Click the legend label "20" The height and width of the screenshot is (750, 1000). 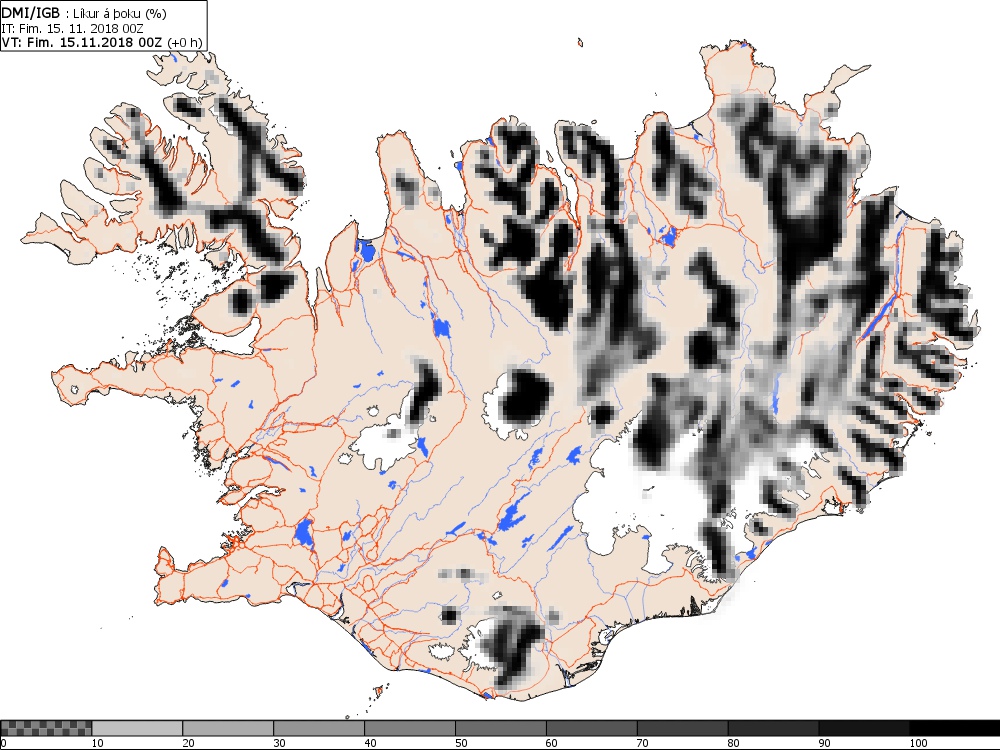pyautogui.click(x=189, y=743)
